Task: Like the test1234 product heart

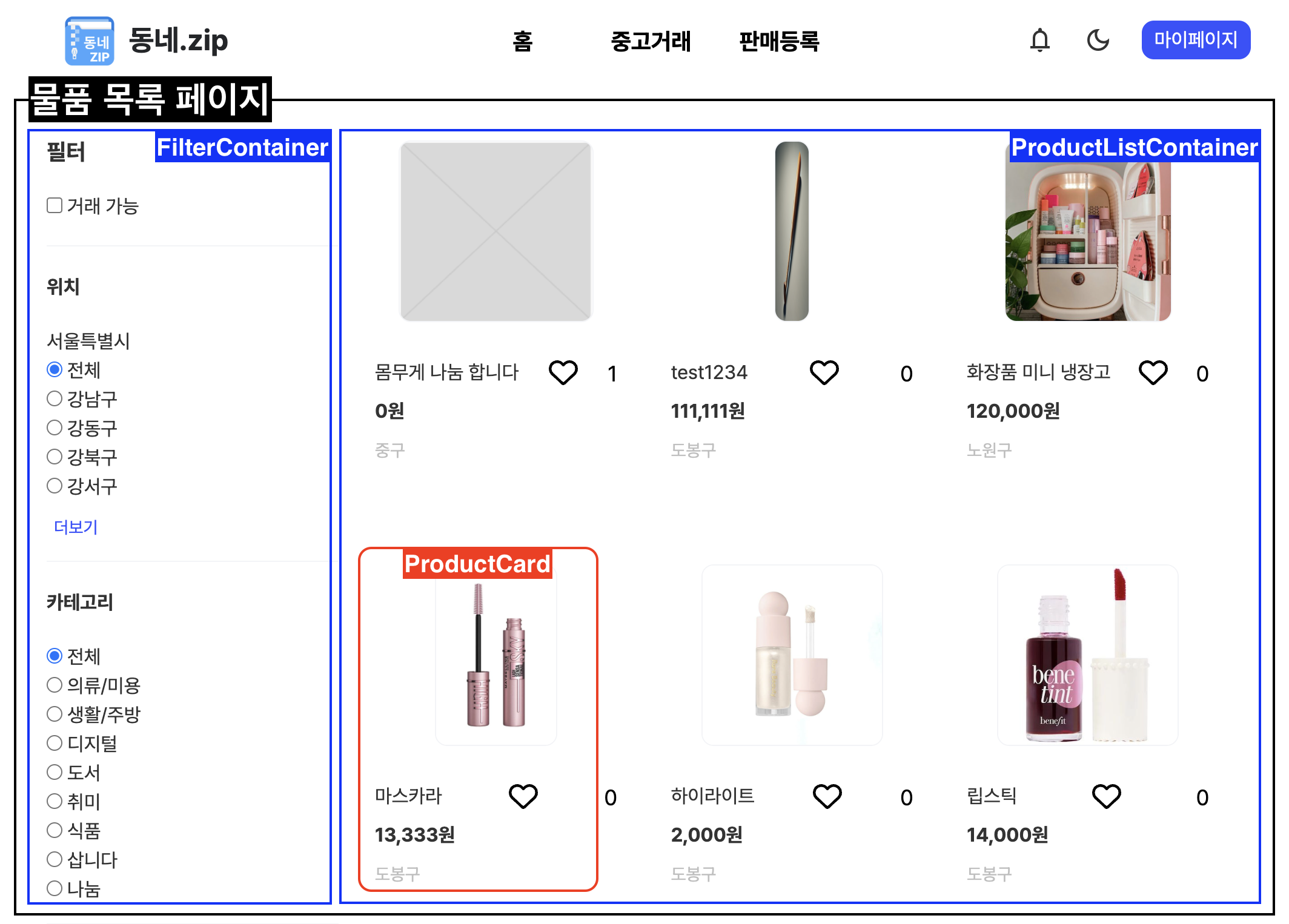Action: click(x=824, y=372)
